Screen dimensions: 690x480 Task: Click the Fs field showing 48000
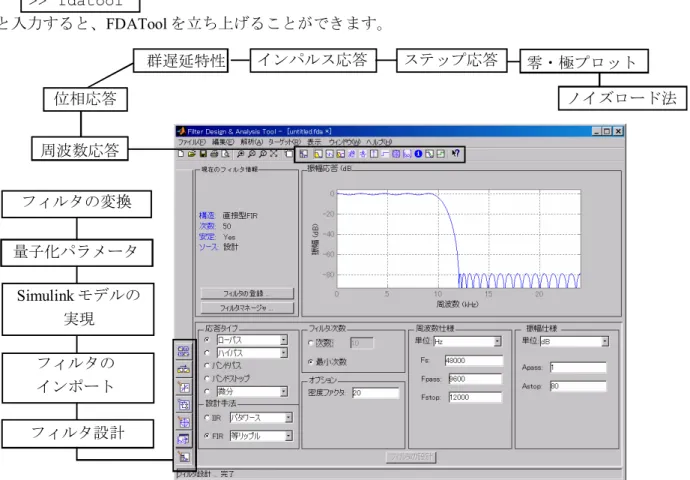coord(473,360)
